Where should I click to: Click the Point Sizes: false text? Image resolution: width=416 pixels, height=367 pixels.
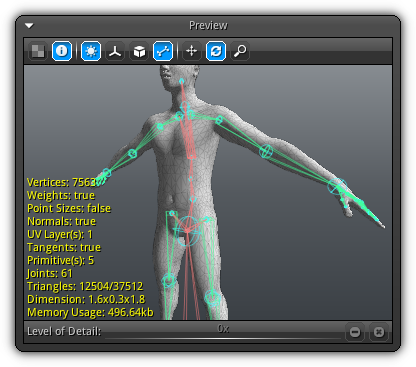69,208
